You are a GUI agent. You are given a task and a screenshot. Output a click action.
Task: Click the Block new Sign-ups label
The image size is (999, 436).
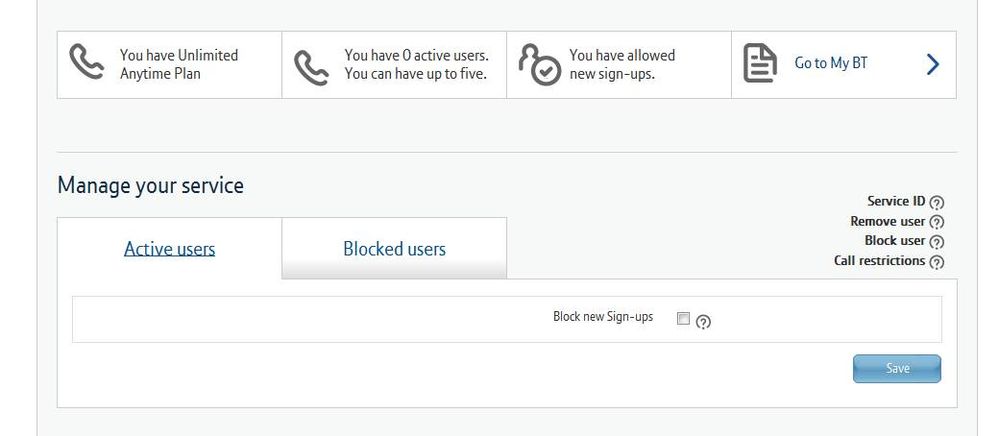pos(603,317)
